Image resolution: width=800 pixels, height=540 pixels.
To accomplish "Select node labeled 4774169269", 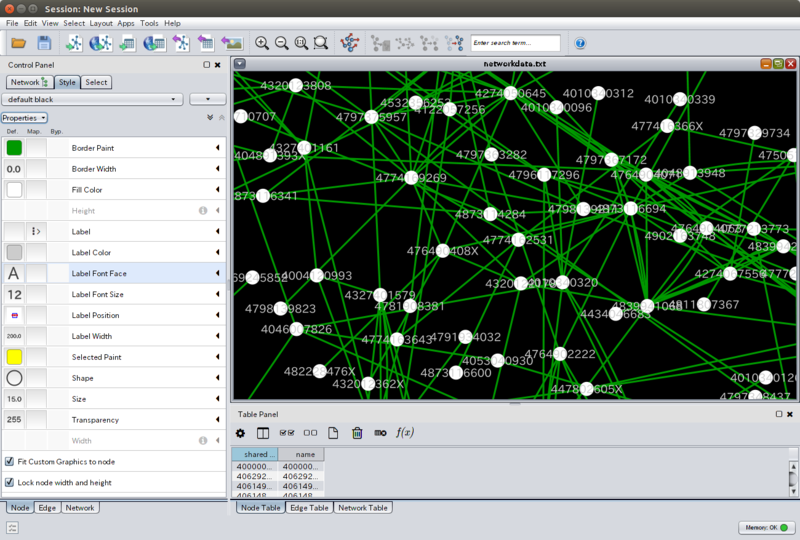I will pyautogui.click(x=411, y=178).
